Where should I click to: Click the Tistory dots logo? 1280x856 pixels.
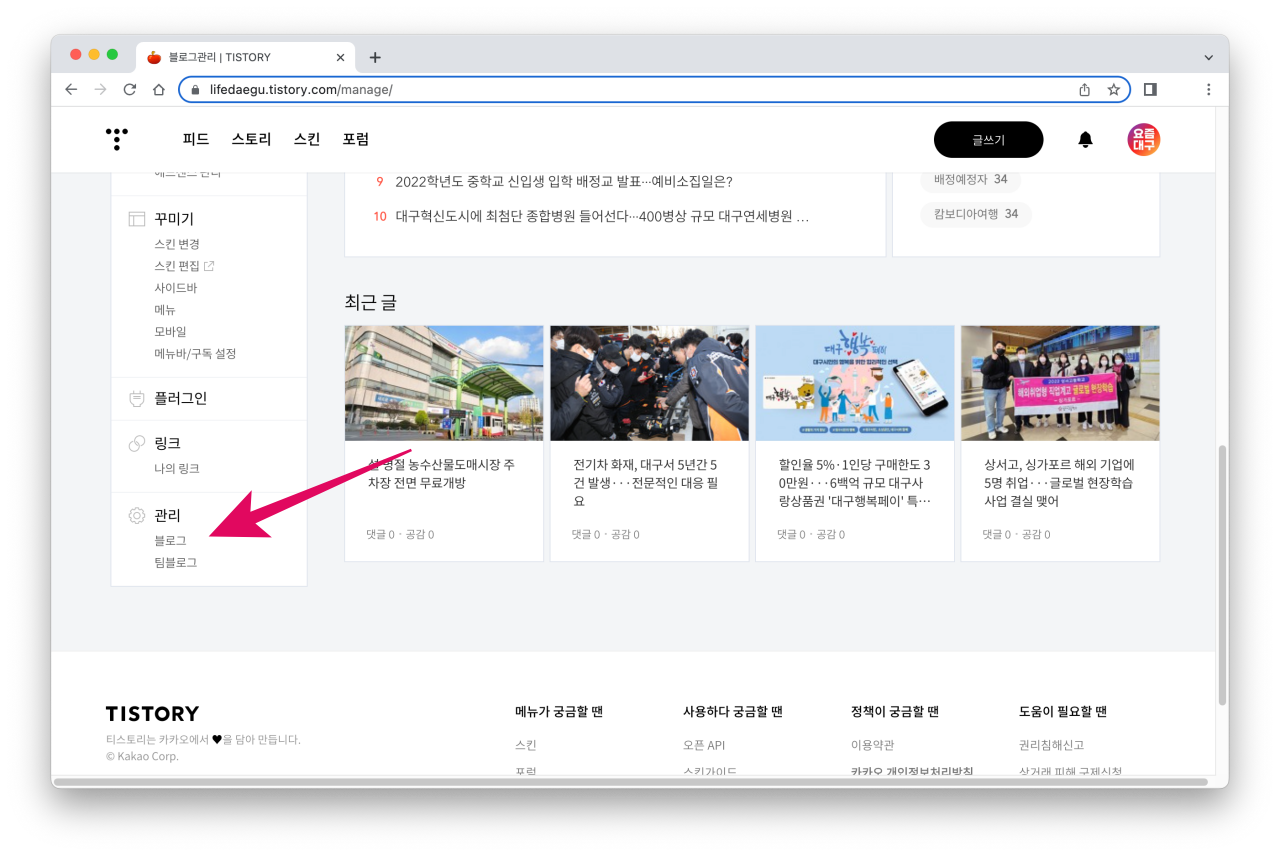click(x=117, y=139)
